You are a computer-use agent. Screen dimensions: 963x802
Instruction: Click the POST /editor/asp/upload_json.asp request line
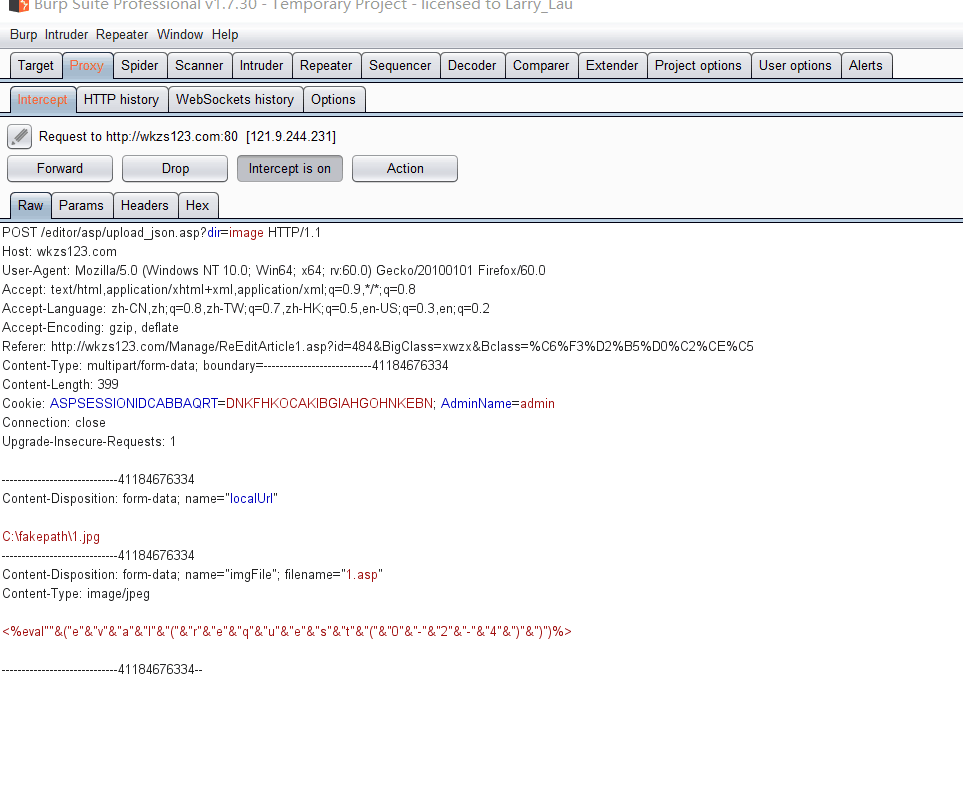click(x=162, y=233)
